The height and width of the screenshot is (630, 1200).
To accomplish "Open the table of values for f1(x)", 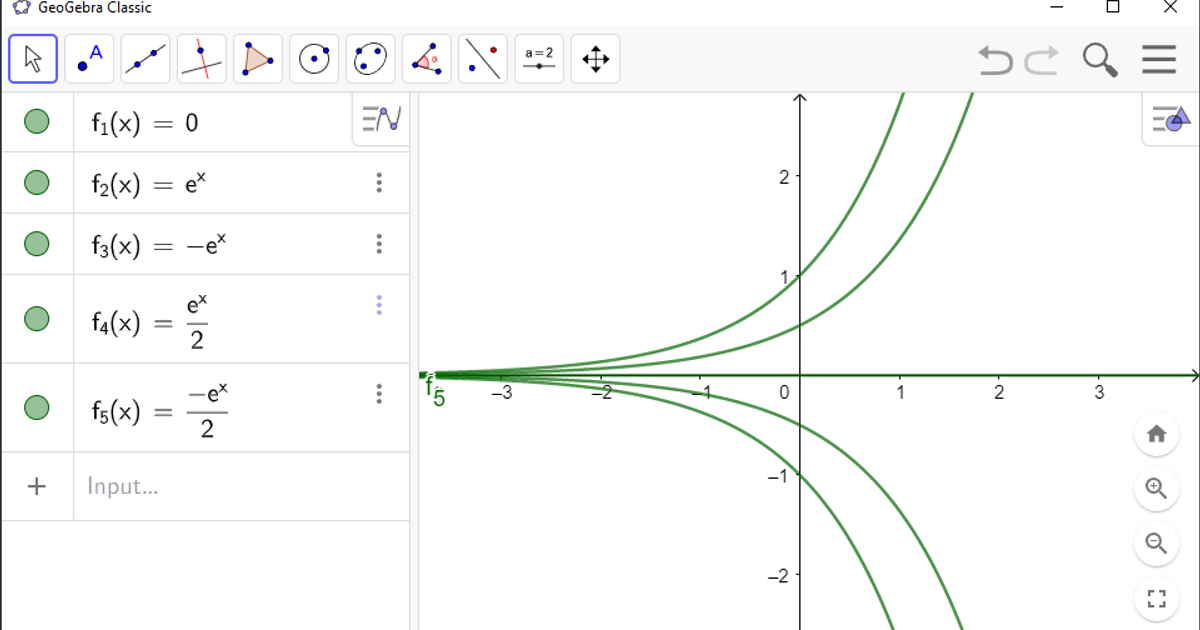I will [380, 119].
